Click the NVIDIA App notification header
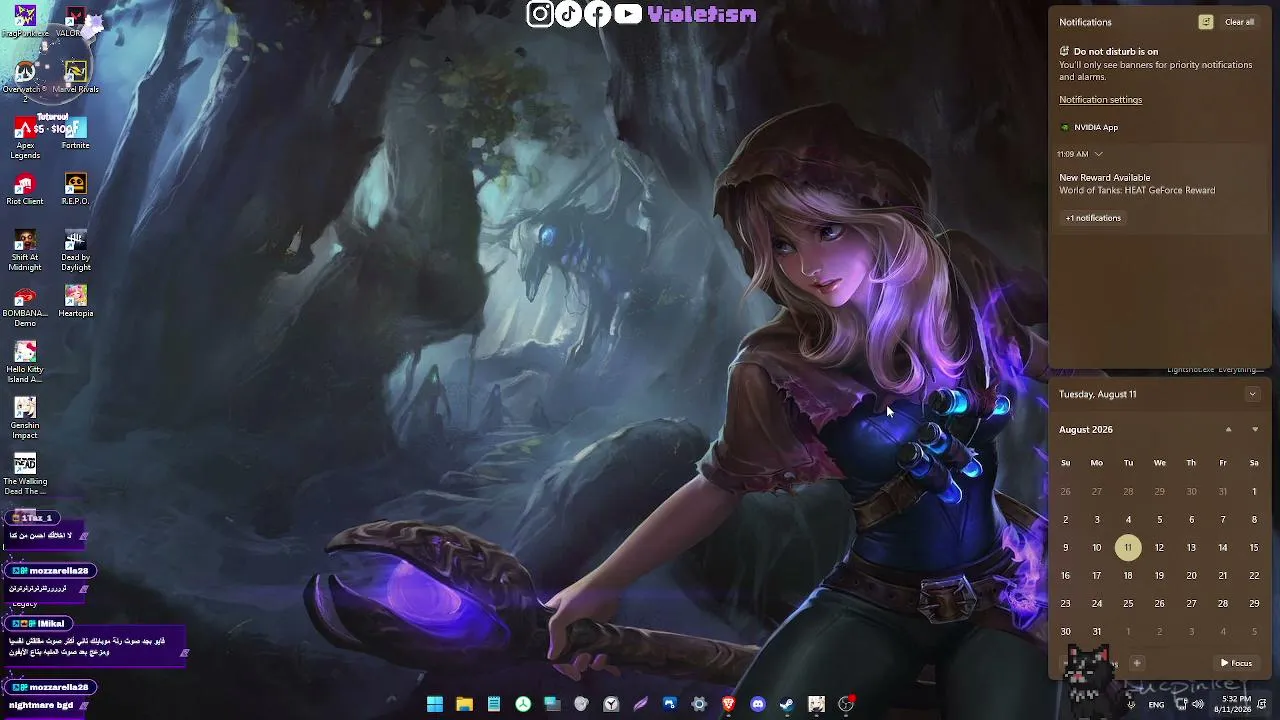The image size is (1280, 720). pos(1089,128)
